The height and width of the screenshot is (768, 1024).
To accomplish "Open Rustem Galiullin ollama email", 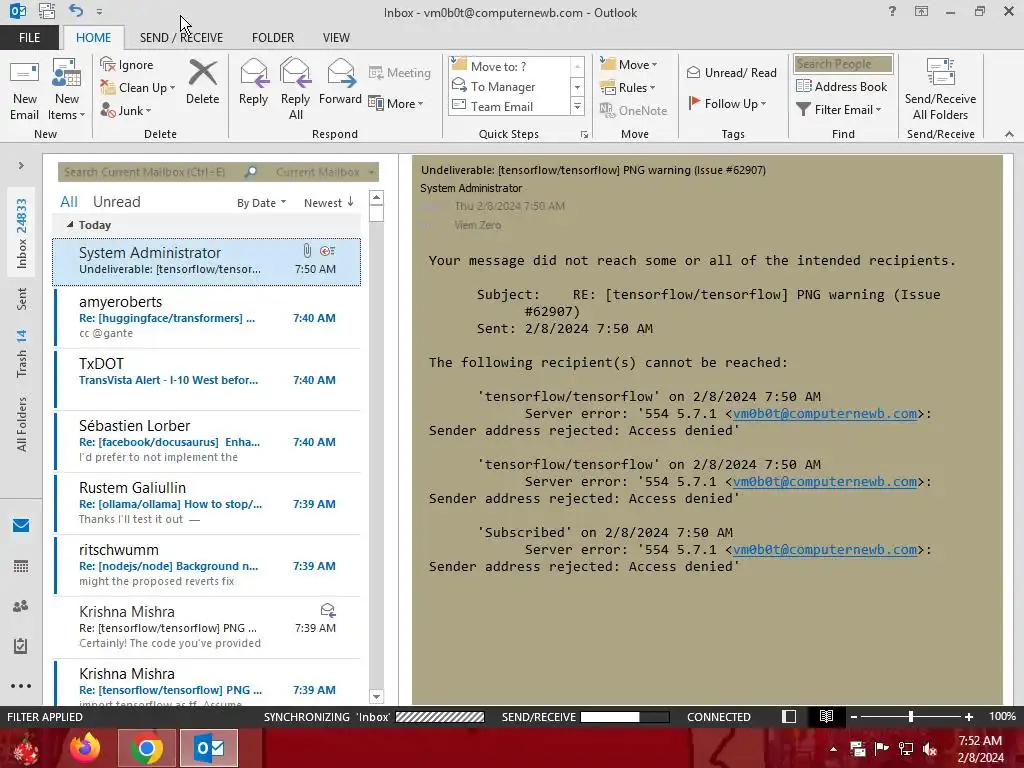I will pos(208,504).
